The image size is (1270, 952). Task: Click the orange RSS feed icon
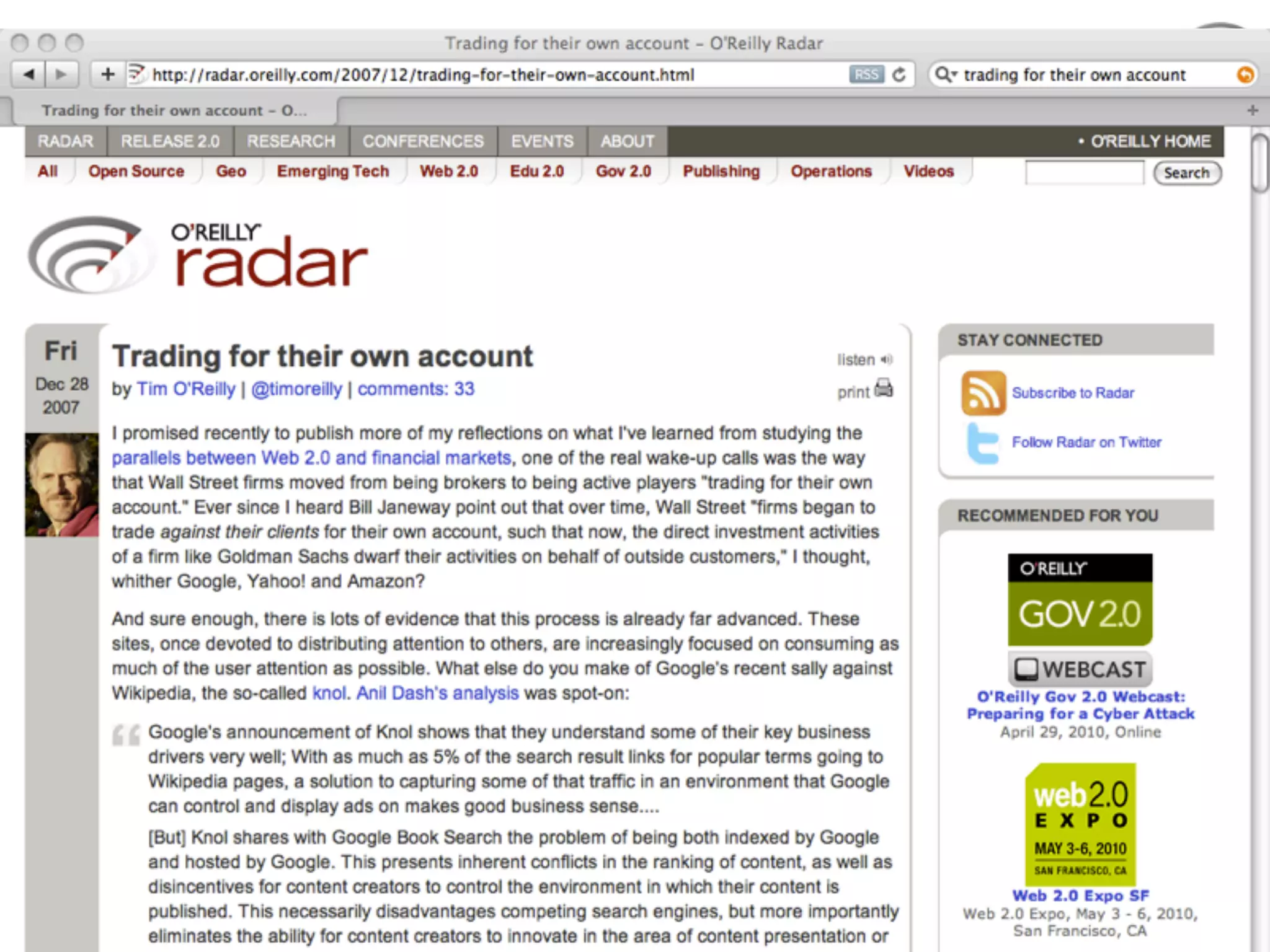[x=983, y=393]
